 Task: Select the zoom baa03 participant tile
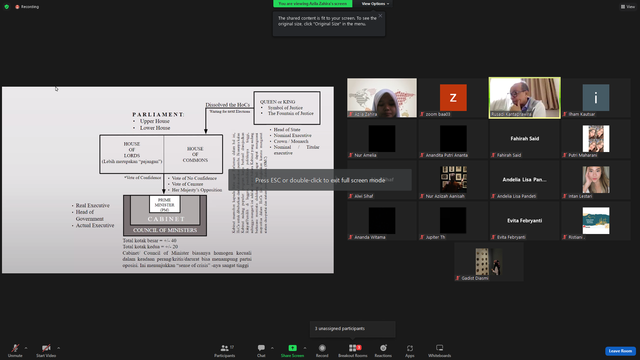pos(453,98)
